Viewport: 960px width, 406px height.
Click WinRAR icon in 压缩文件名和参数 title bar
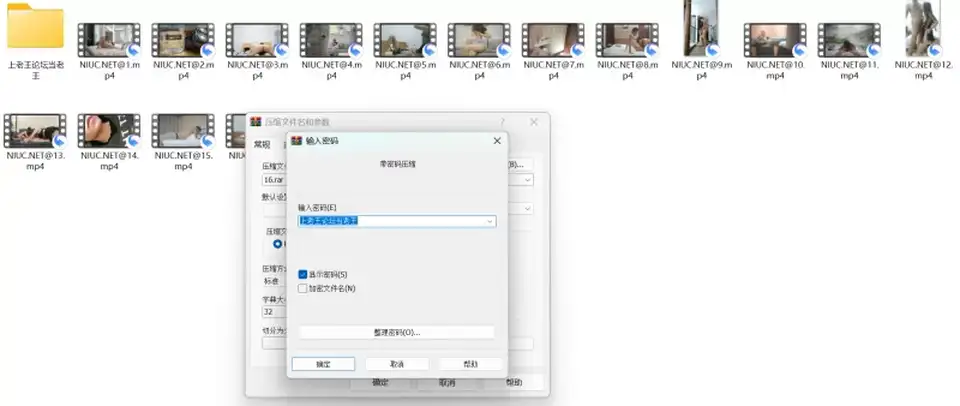point(256,122)
